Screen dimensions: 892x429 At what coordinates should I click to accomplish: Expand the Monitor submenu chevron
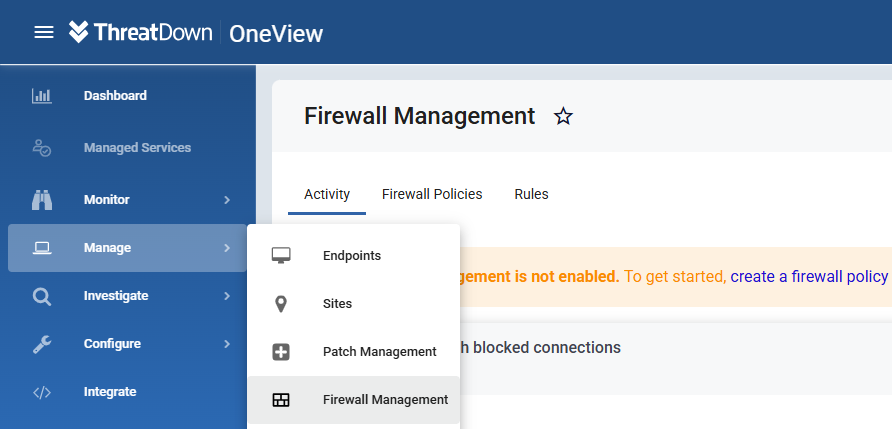pos(227,200)
